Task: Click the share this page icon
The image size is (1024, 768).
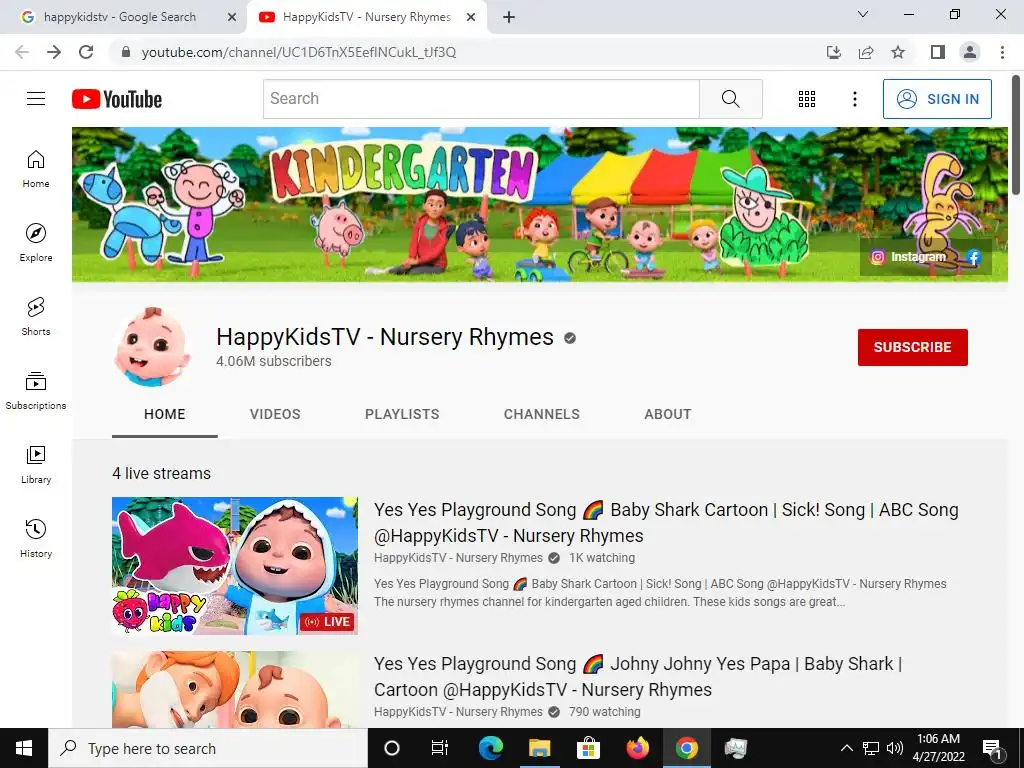Action: point(866,52)
